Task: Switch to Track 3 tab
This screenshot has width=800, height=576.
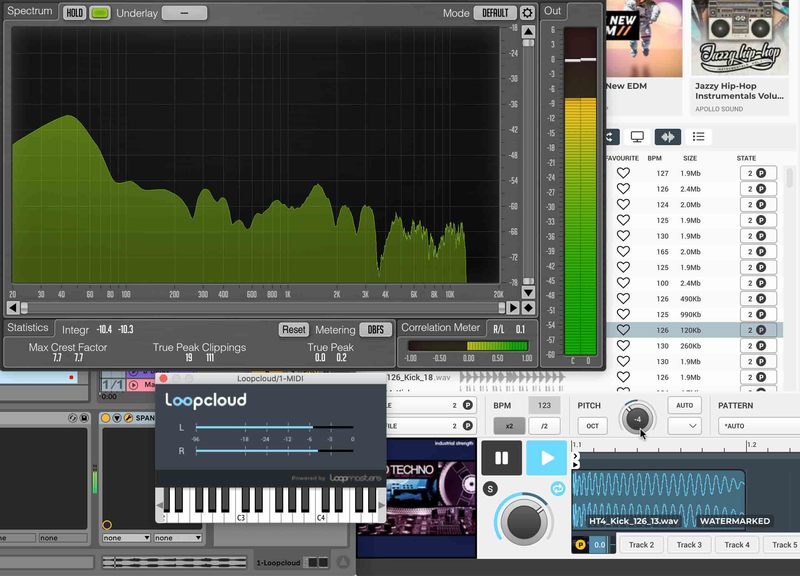Action: (x=689, y=545)
